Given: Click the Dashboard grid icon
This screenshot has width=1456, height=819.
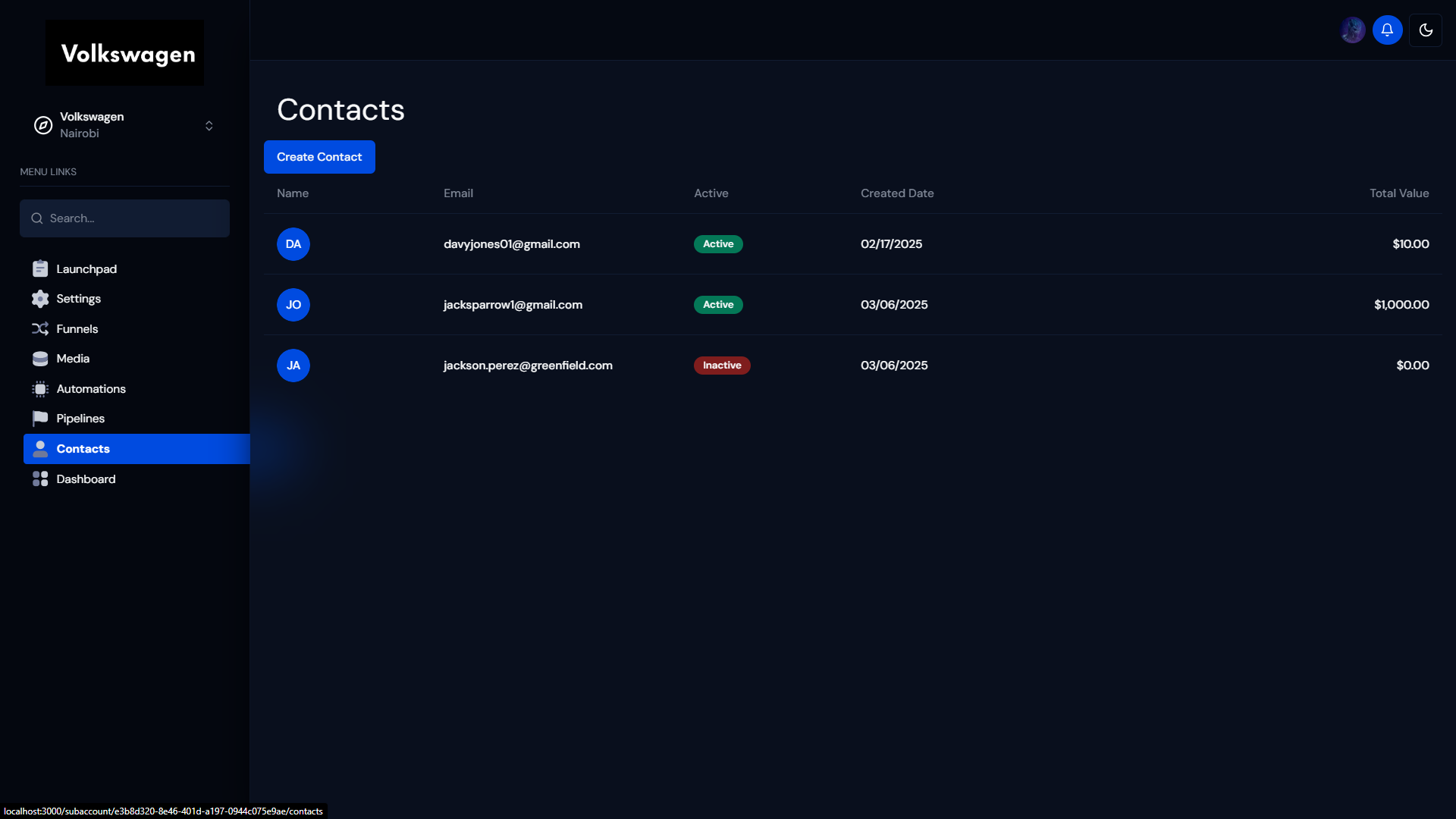Looking at the screenshot, I should pyautogui.click(x=40, y=479).
